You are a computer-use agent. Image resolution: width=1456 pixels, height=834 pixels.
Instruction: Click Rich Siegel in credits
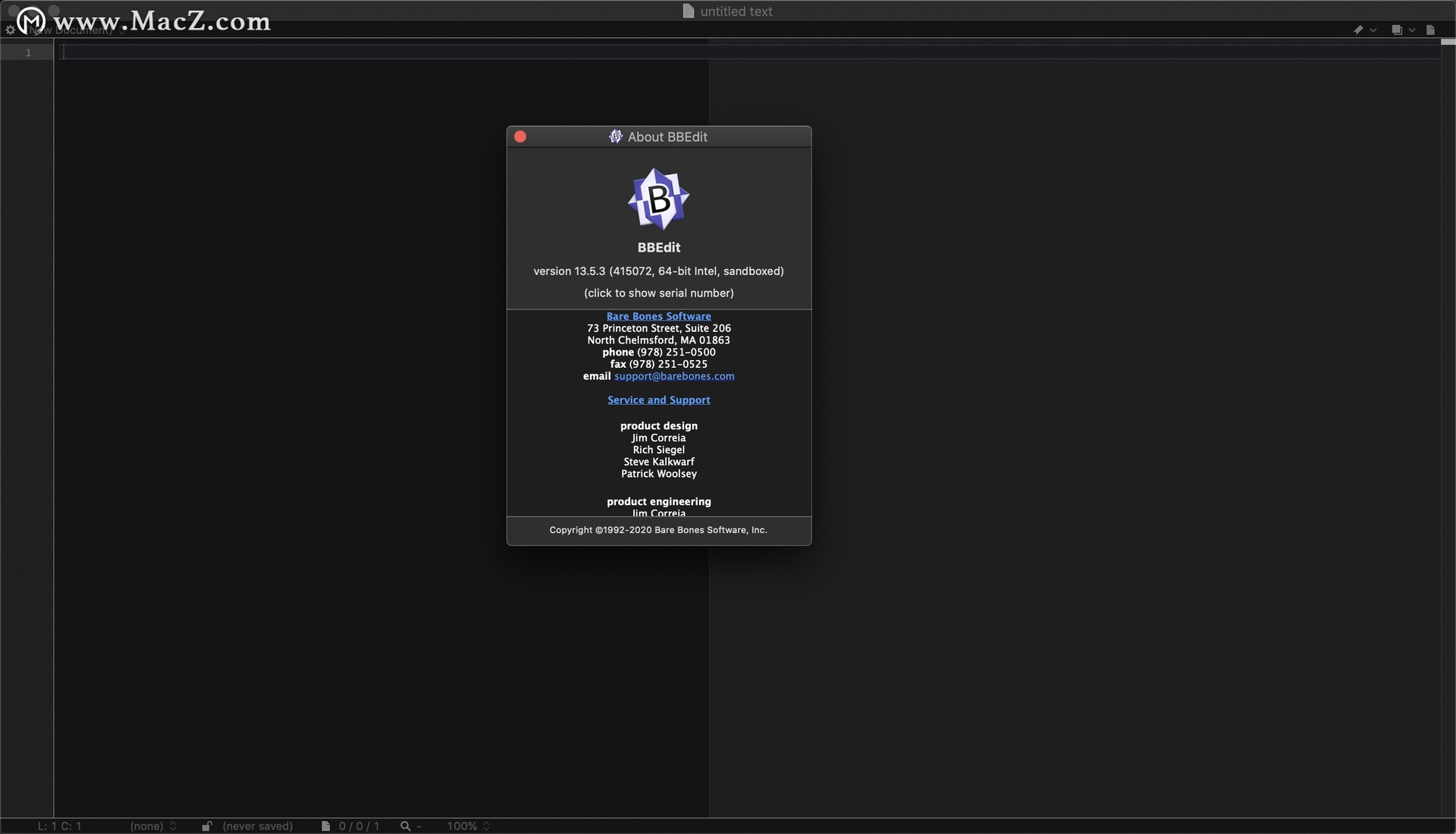click(x=658, y=450)
